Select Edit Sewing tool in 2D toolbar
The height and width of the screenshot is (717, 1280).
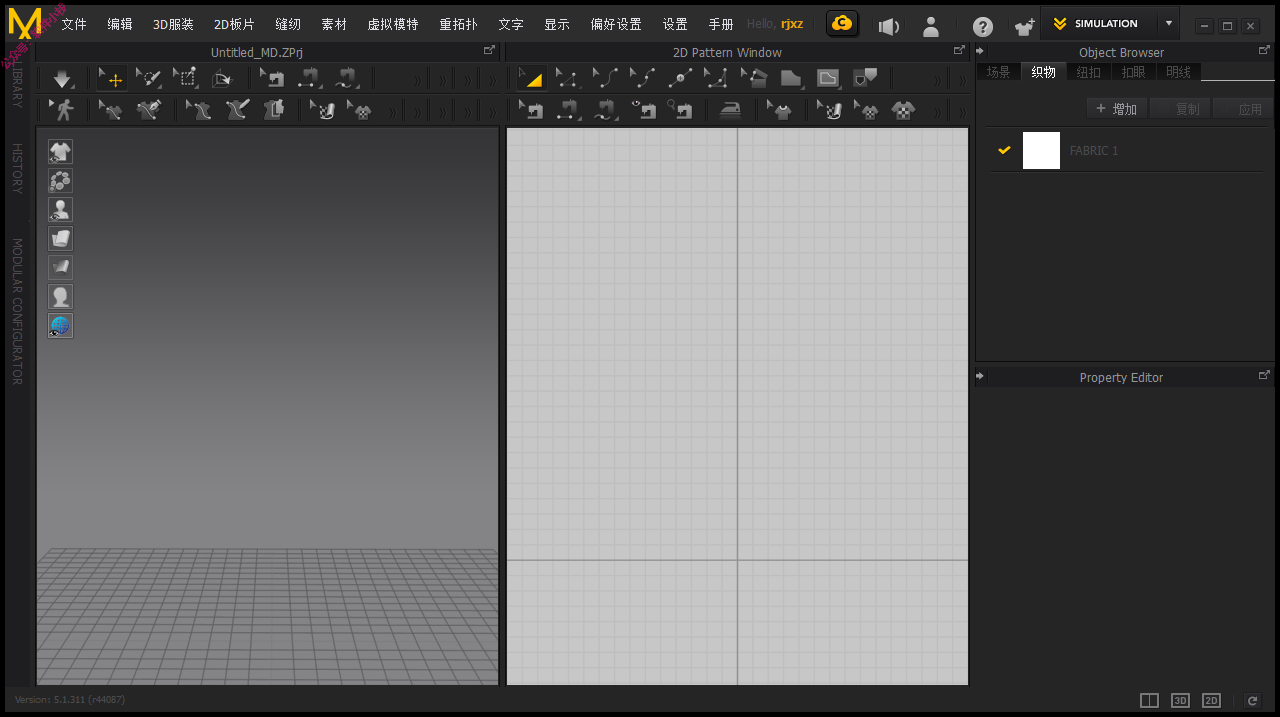click(x=531, y=110)
